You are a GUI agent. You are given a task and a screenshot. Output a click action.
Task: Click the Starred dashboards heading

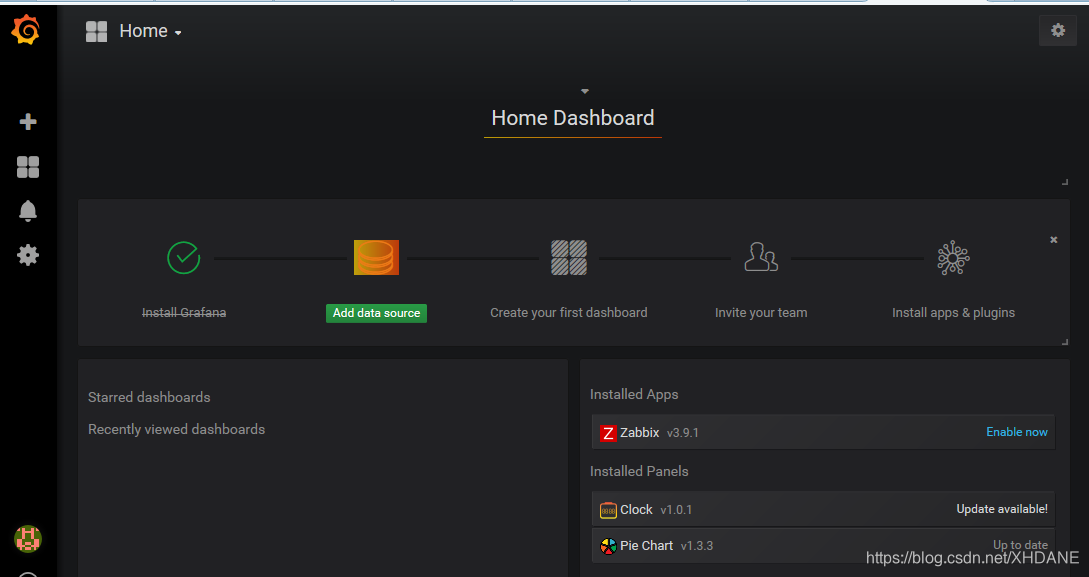click(x=149, y=397)
